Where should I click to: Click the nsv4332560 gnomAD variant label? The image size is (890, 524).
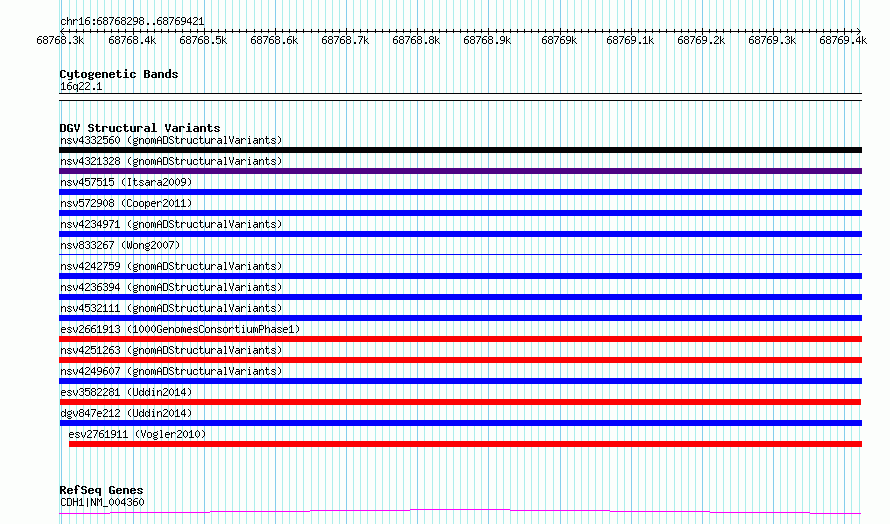coord(171,140)
